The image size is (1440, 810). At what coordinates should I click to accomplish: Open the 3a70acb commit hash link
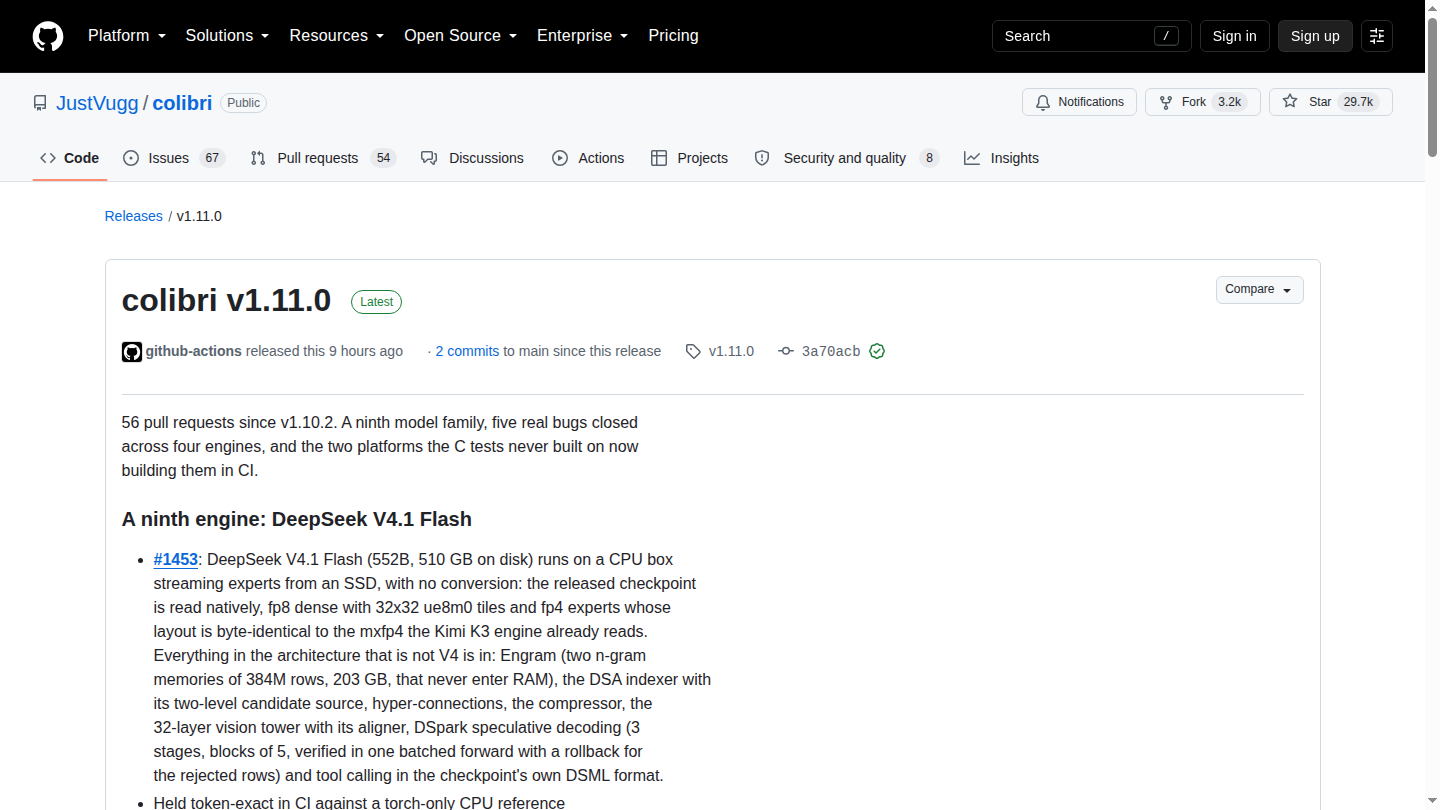[831, 351]
